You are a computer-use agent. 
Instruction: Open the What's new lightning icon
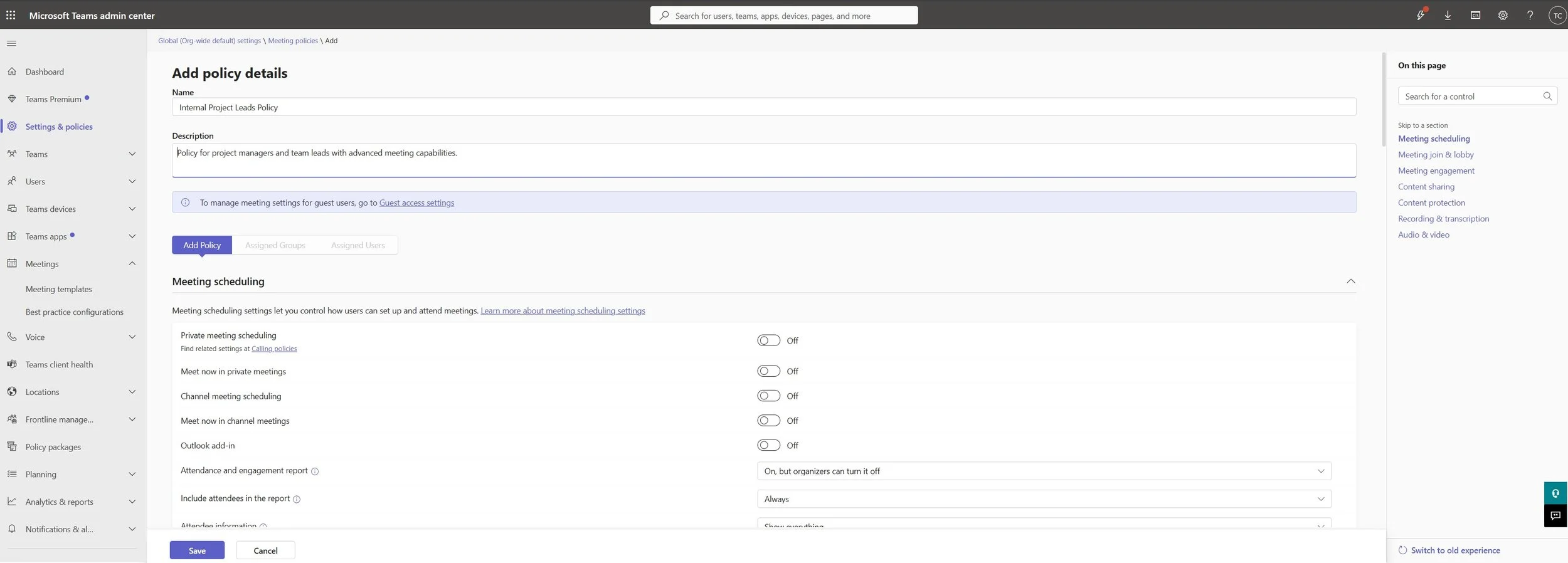tap(1421, 15)
